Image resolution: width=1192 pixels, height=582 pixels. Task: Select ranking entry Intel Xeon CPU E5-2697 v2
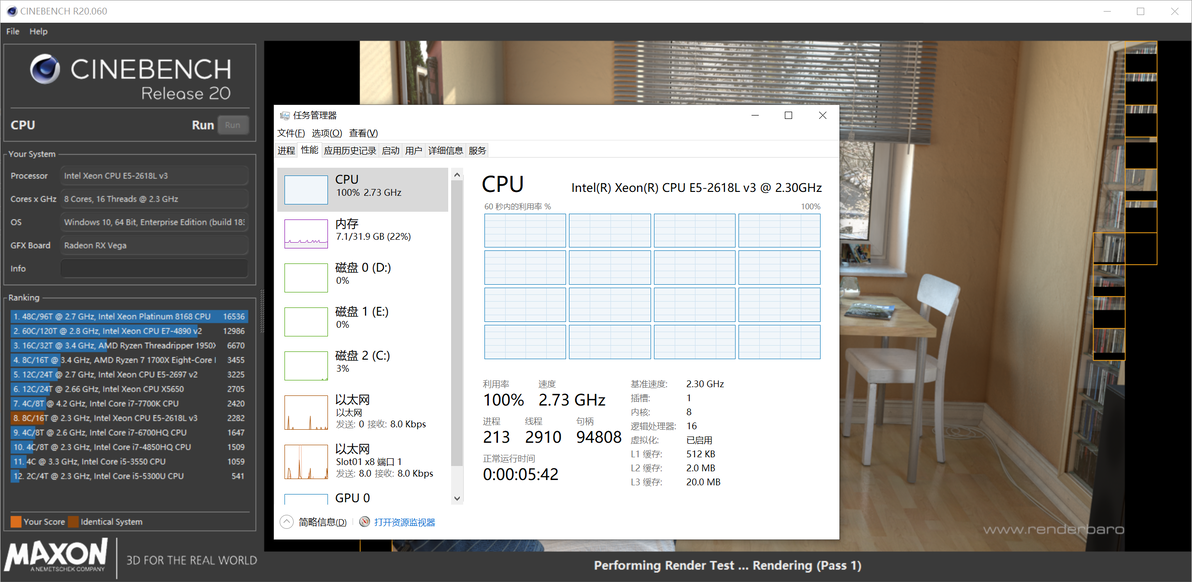click(129, 374)
